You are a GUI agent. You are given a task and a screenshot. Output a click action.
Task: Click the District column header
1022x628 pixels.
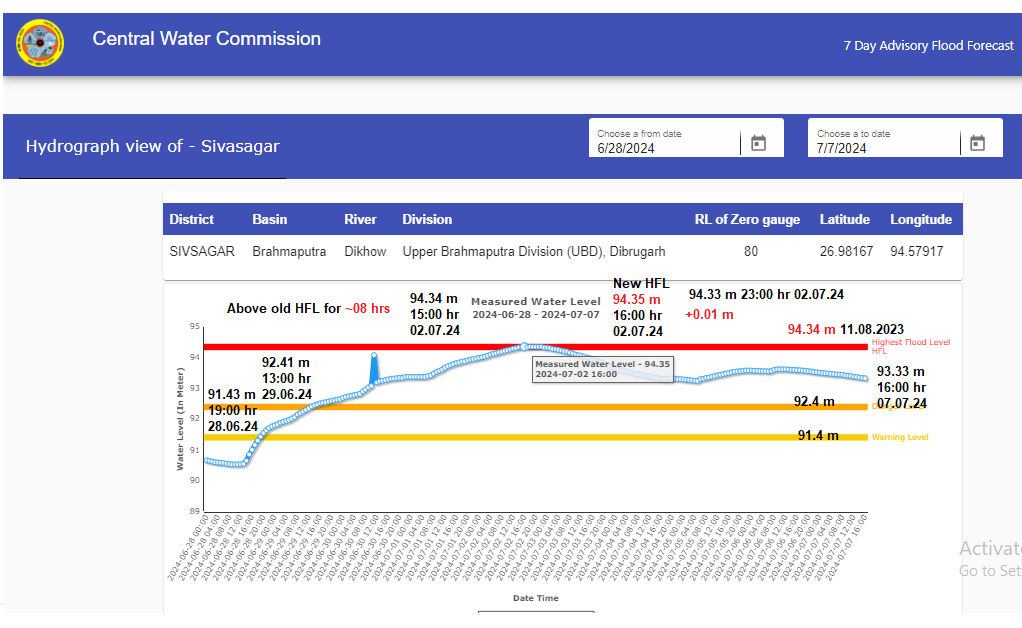192,219
